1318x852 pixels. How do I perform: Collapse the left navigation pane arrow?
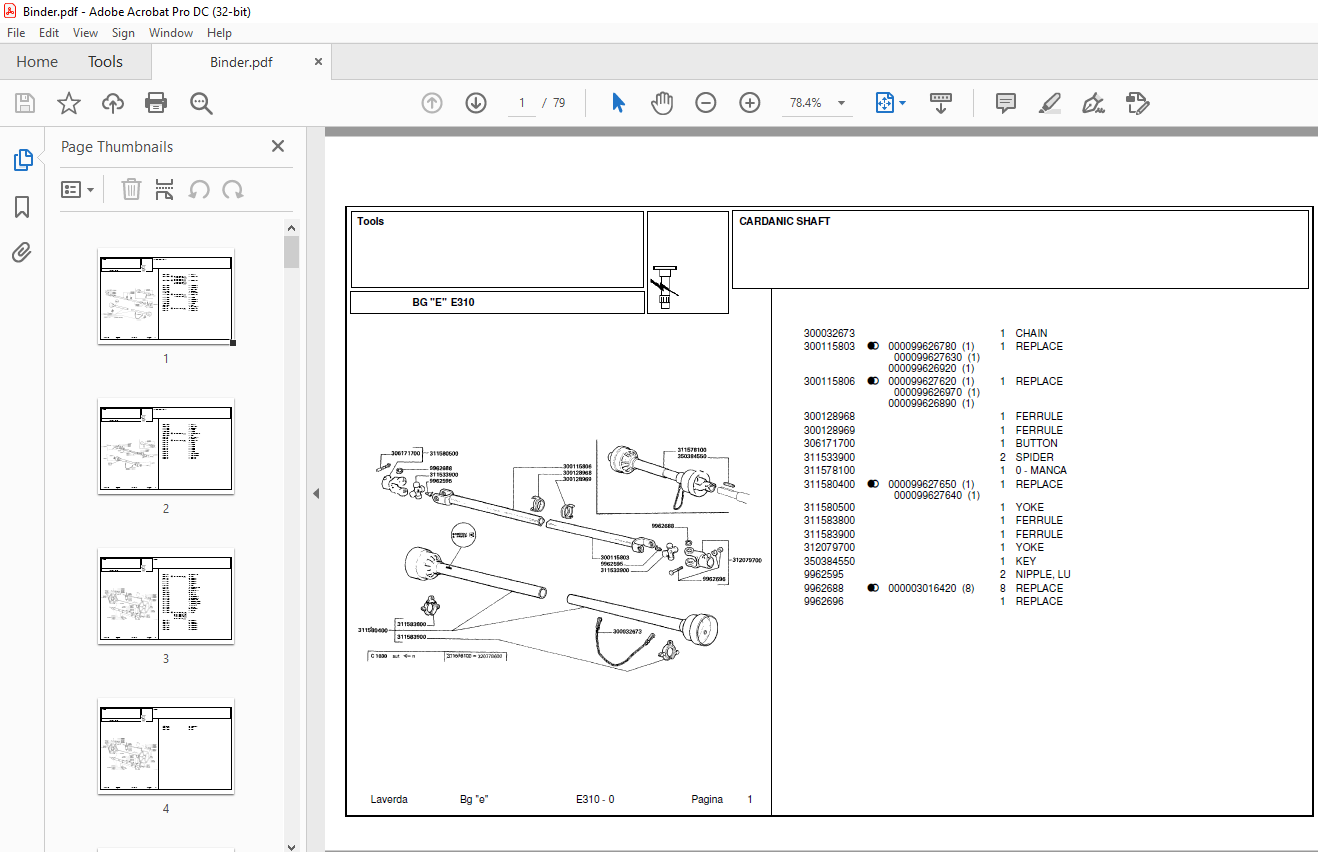pyautogui.click(x=316, y=493)
